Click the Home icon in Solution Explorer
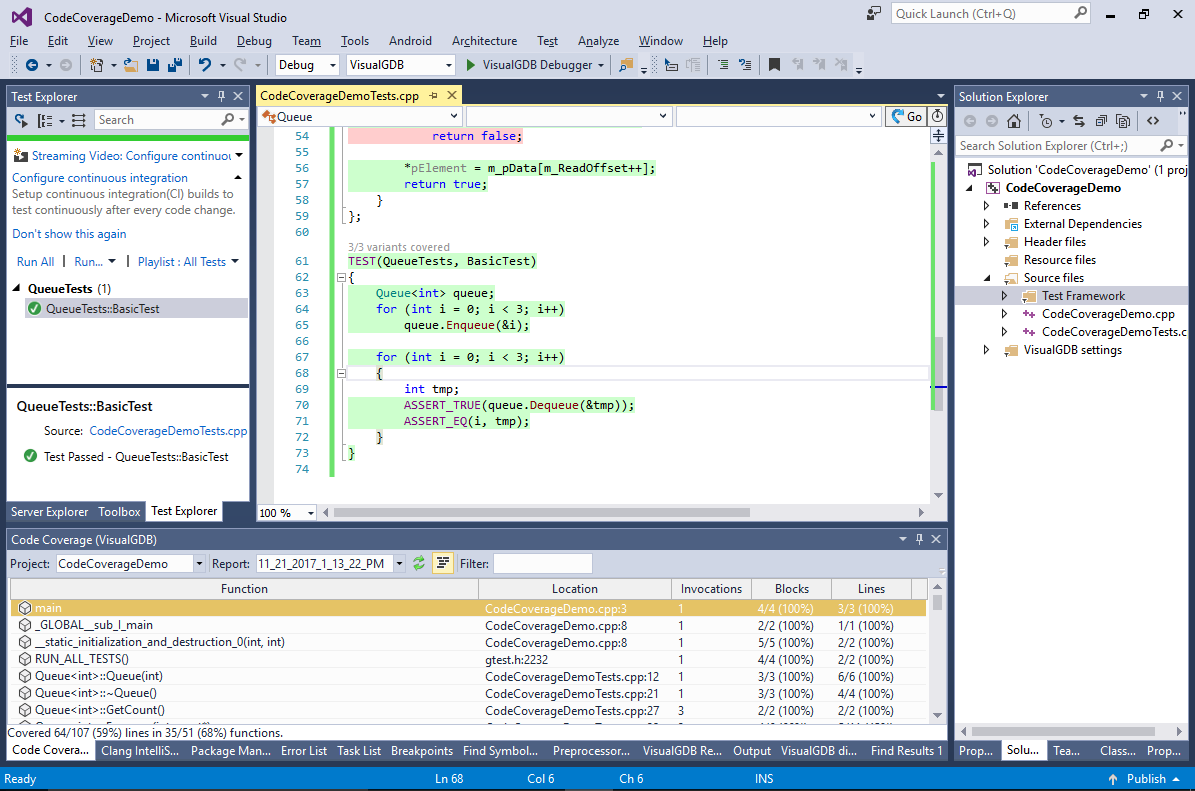 (x=1014, y=121)
